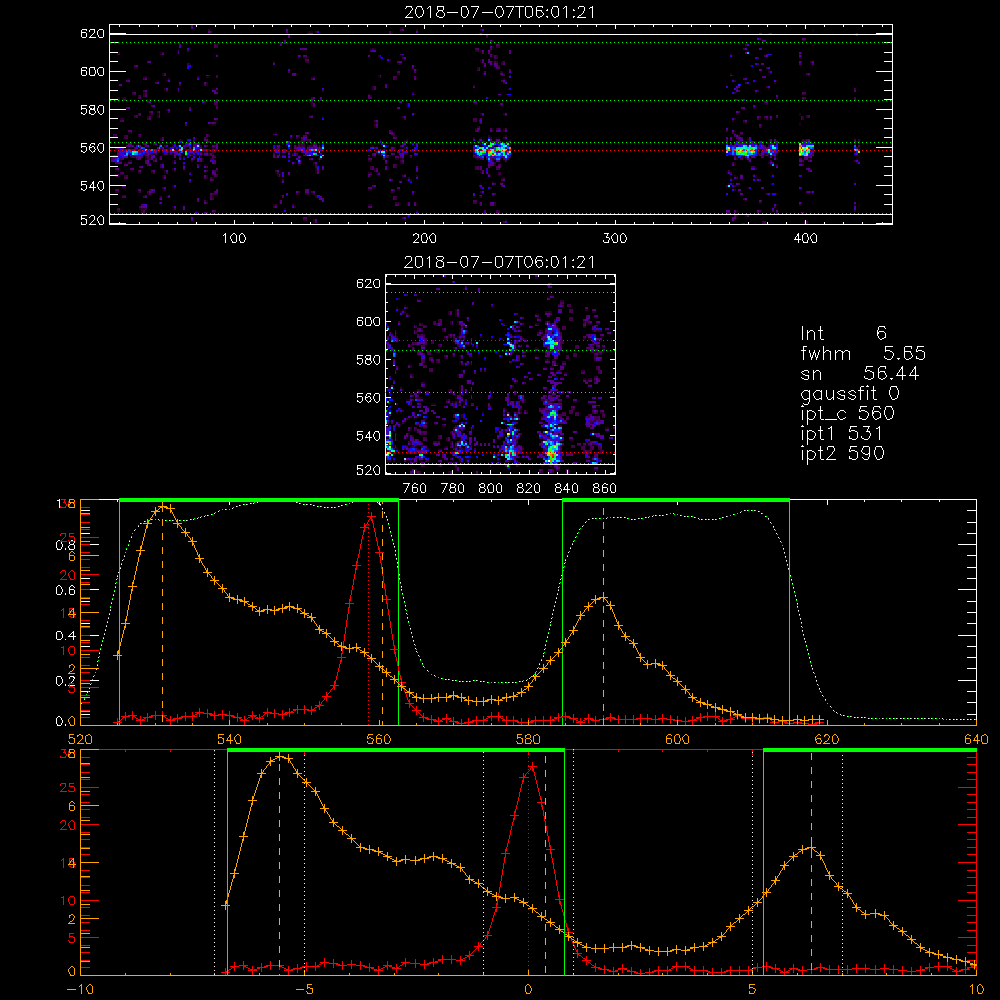Click the x-axis label -10 on the bottom plot
The image size is (1000, 1000).
[x=80, y=990]
